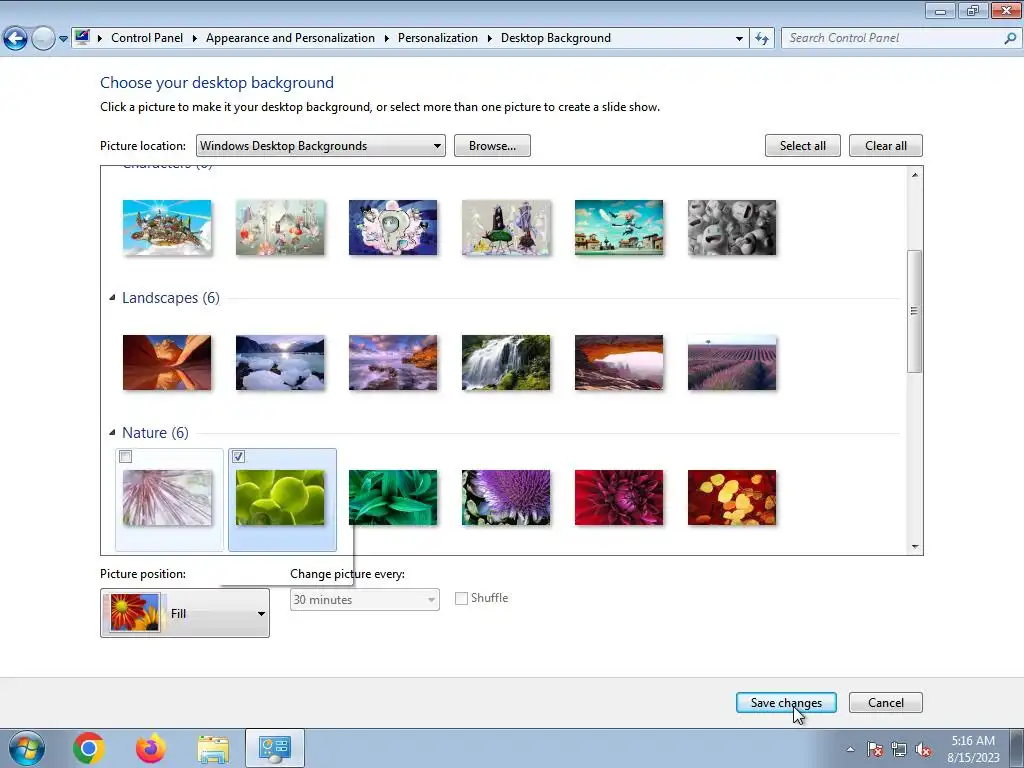This screenshot has width=1024, height=768.
Task: Uncheck the green succulent wallpaper checkbox
Action: 238,456
